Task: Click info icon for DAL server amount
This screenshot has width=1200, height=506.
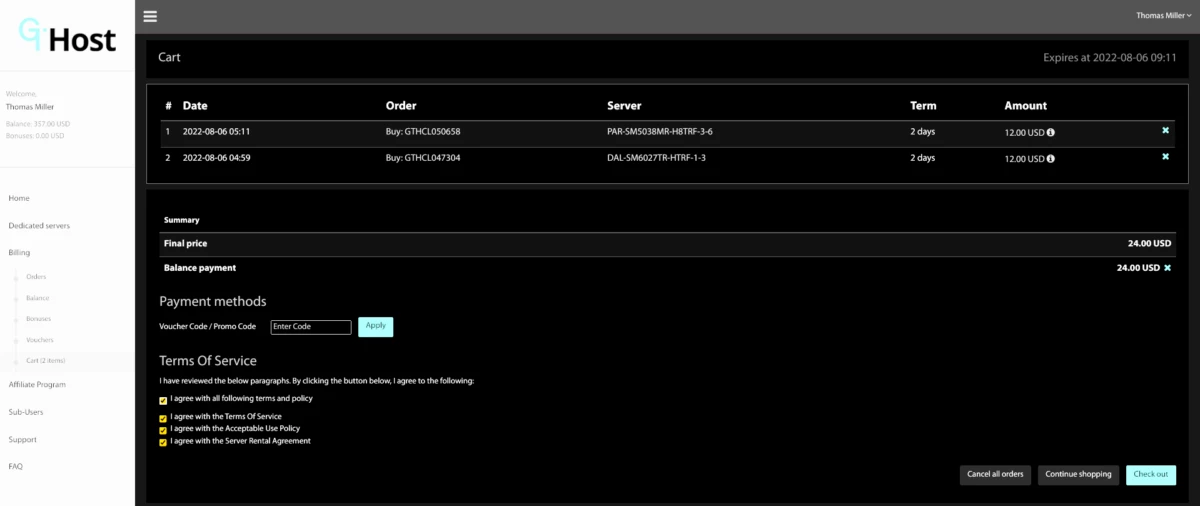Action: click(x=1051, y=158)
